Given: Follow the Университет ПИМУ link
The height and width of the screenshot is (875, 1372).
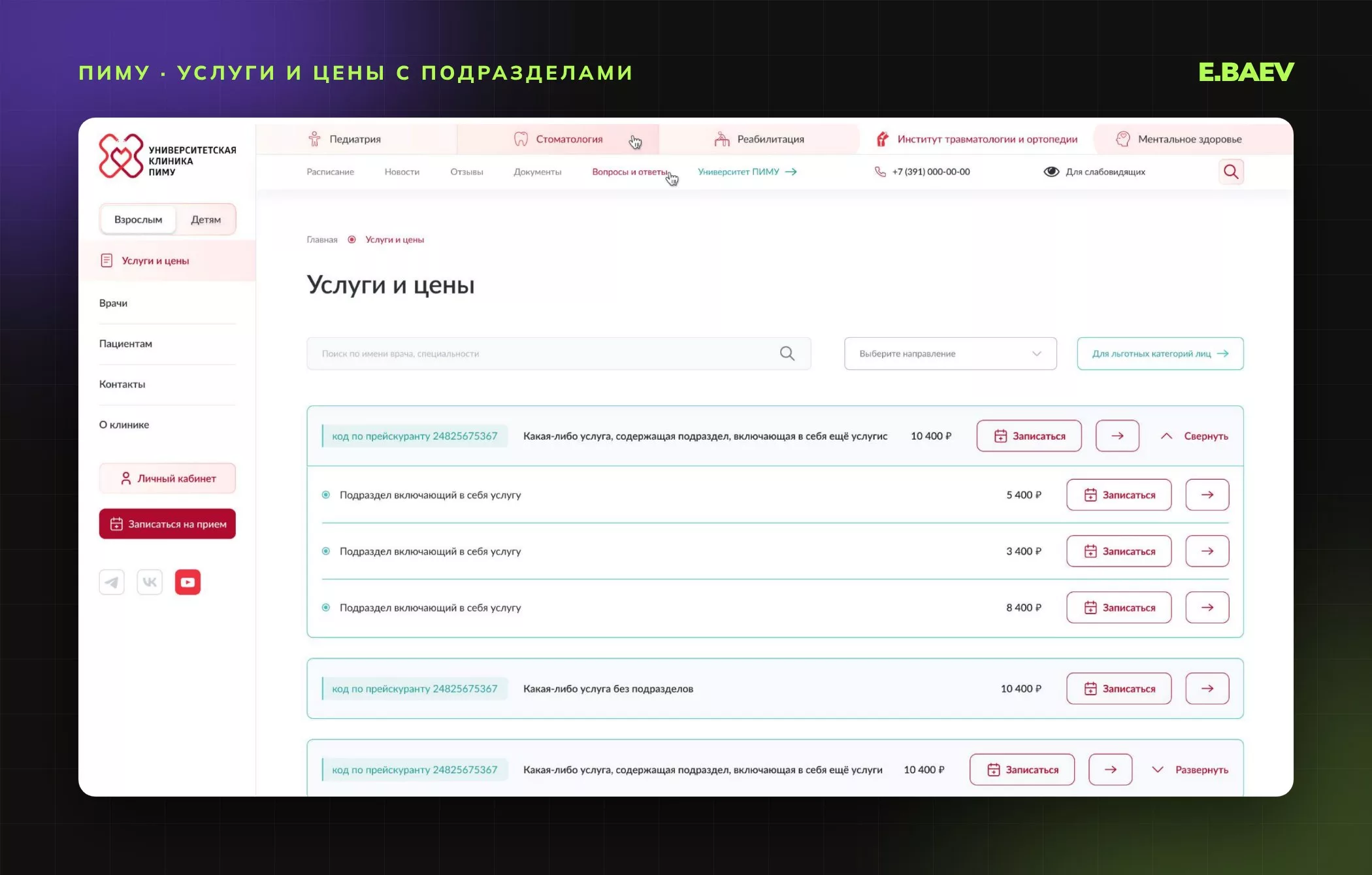Looking at the screenshot, I should tap(747, 172).
